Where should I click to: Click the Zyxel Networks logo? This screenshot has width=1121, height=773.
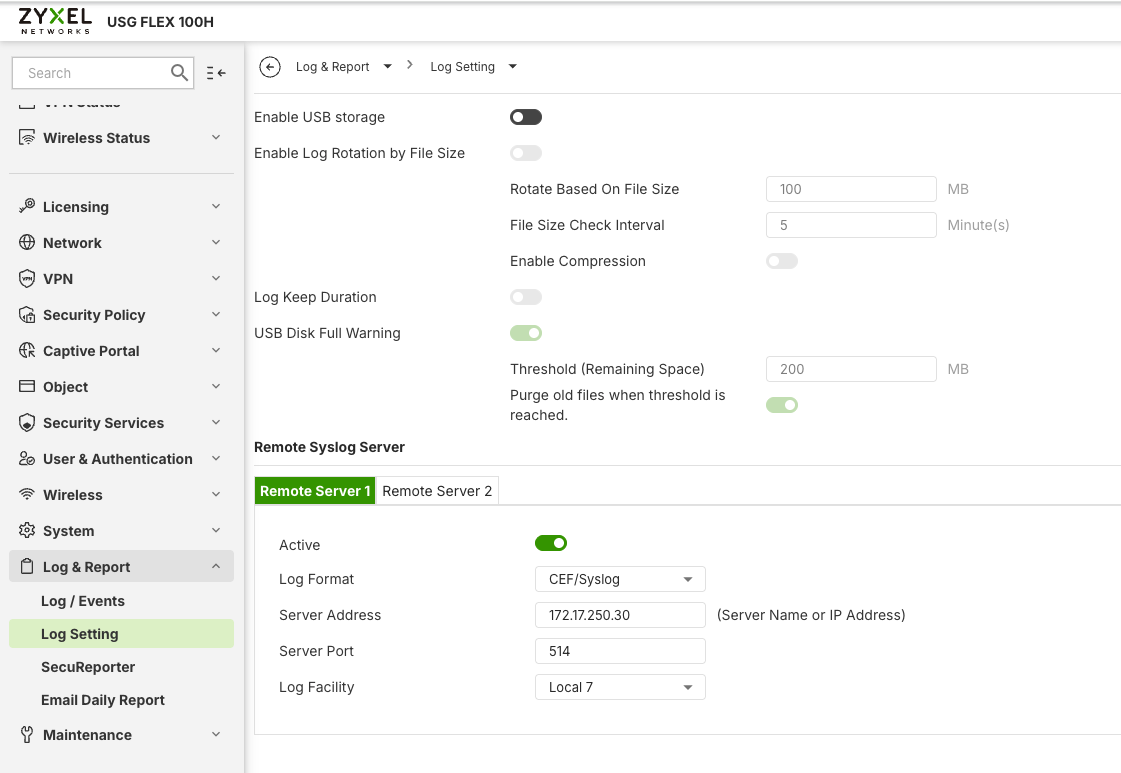[55, 21]
